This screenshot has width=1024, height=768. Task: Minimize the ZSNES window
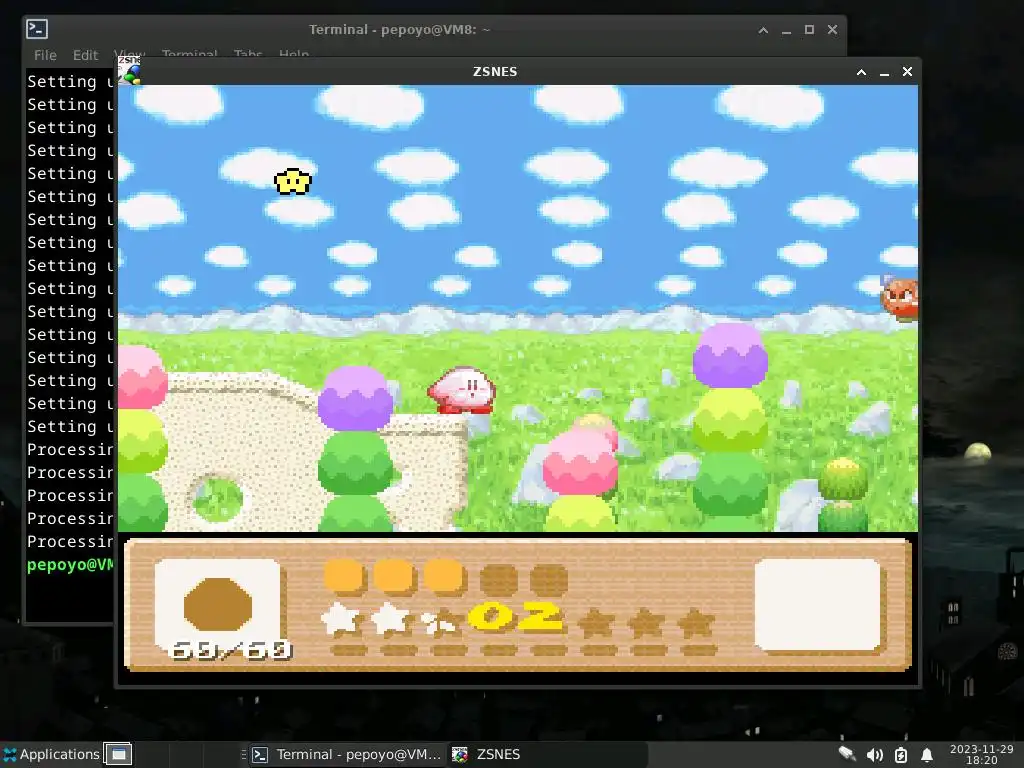click(x=884, y=72)
